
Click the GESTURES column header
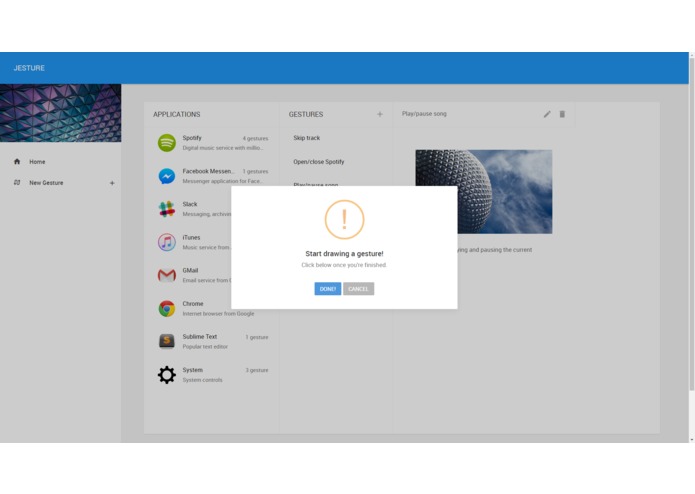pyautogui.click(x=306, y=114)
